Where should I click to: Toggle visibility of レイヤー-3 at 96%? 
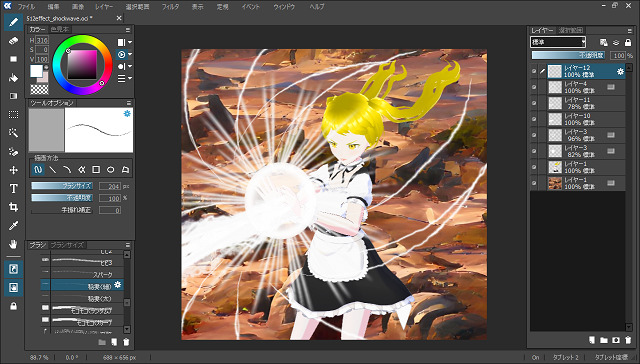click(534, 135)
